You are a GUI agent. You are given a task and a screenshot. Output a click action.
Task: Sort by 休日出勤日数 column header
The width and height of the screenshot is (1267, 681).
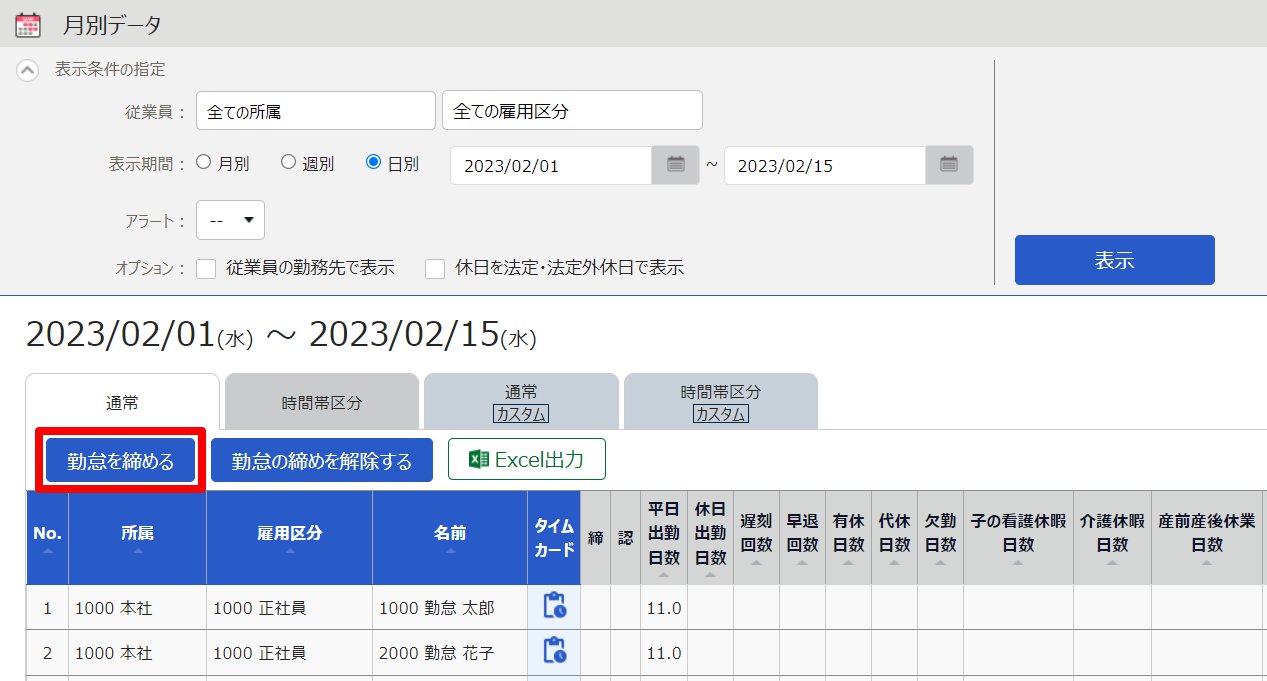710,538
